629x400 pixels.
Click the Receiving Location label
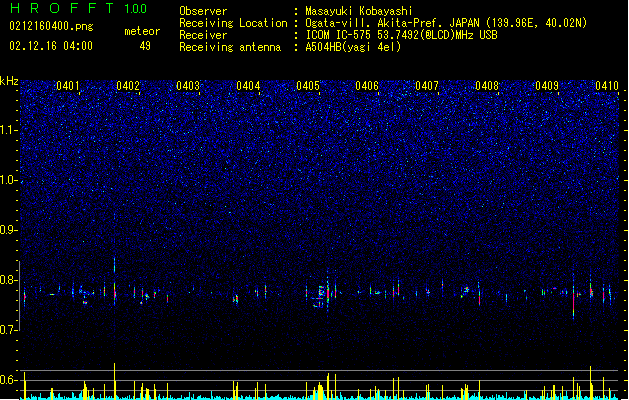233,23
